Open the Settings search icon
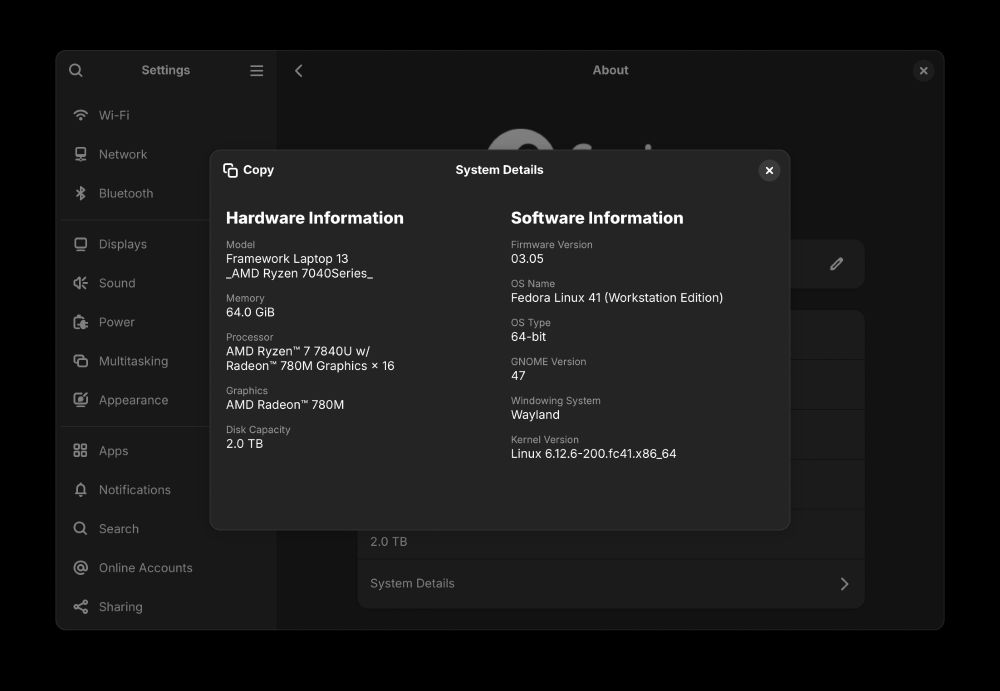 pyautogui.click(x=75, y=70)
